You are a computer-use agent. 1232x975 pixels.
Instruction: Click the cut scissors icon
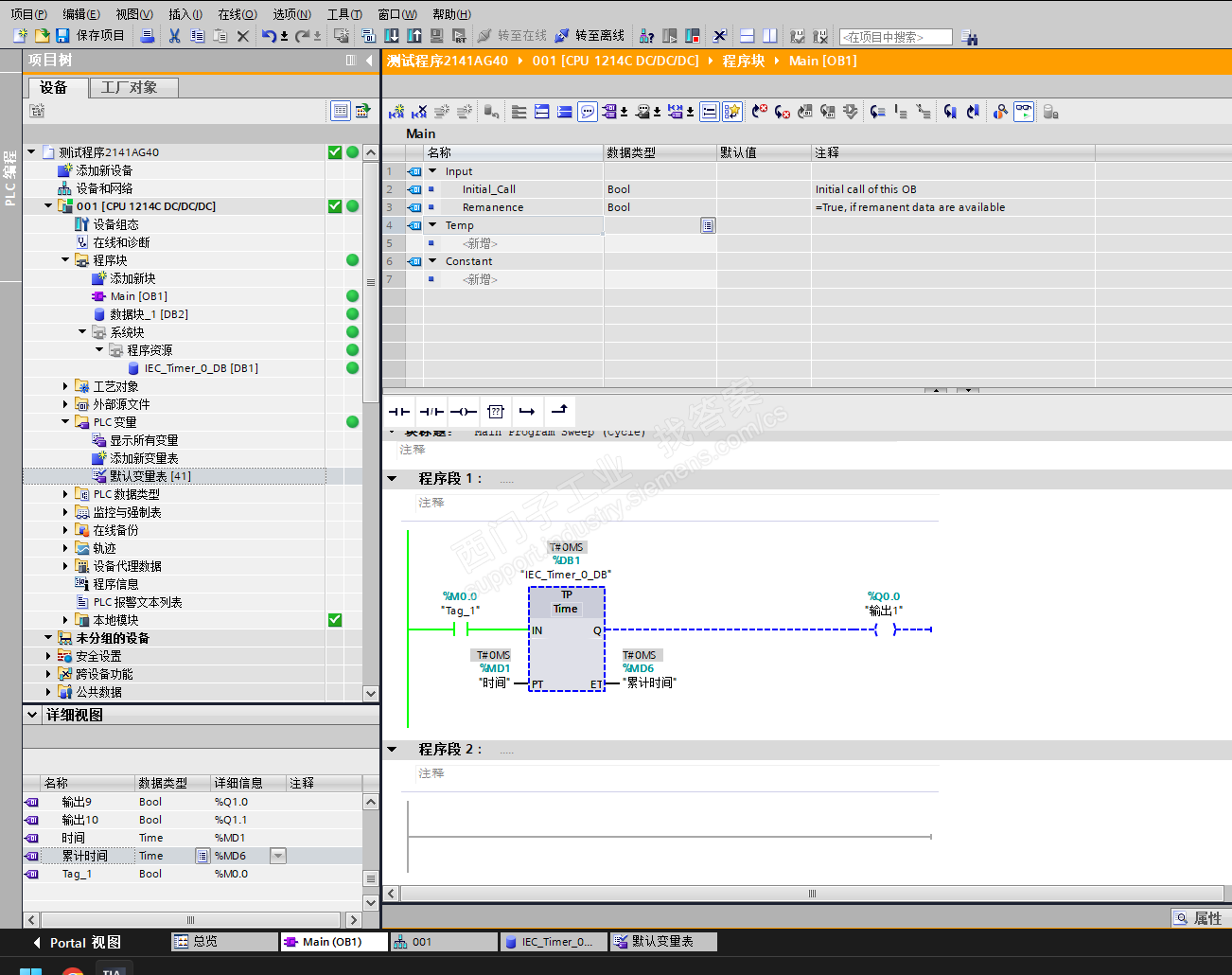pos(174,36)
